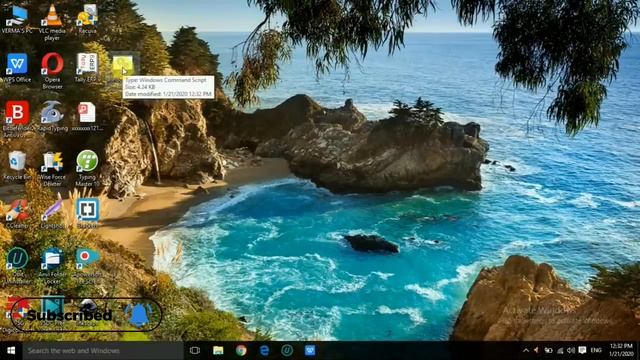Launch the Tally ERP shortcut

[87, 68]
